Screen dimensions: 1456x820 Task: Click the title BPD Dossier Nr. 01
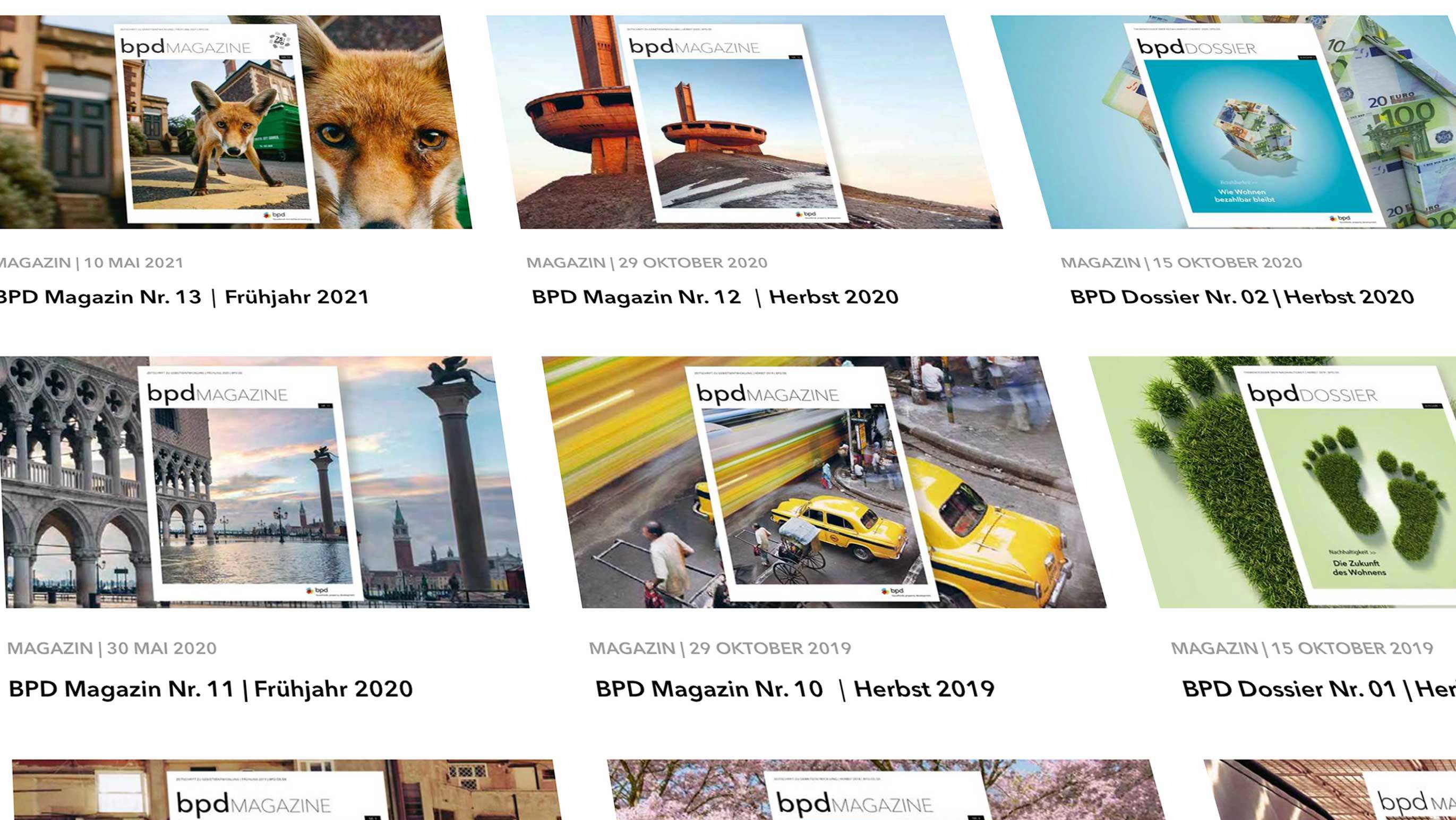point(1319,689)
